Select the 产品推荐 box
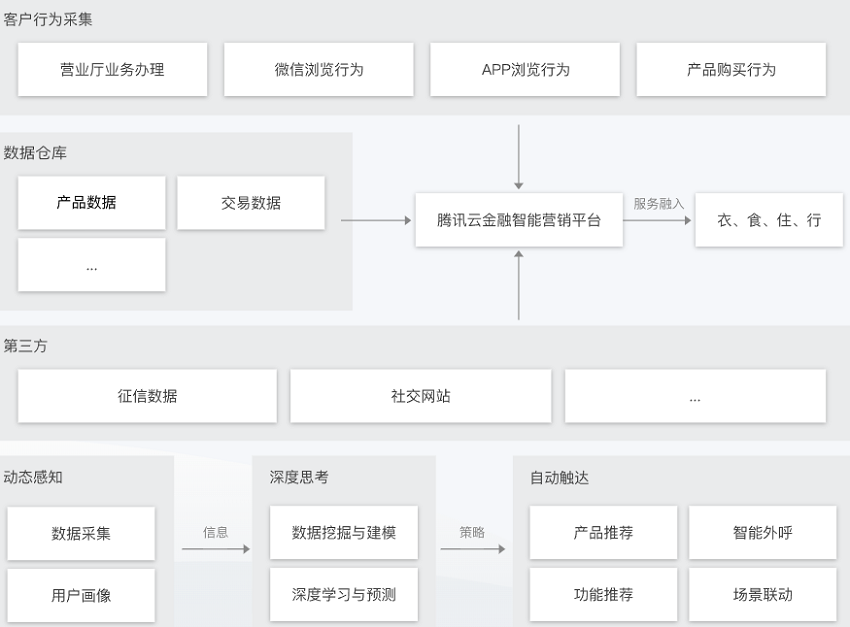The width and height of the screenshot is (850, 627). (603, 533)
